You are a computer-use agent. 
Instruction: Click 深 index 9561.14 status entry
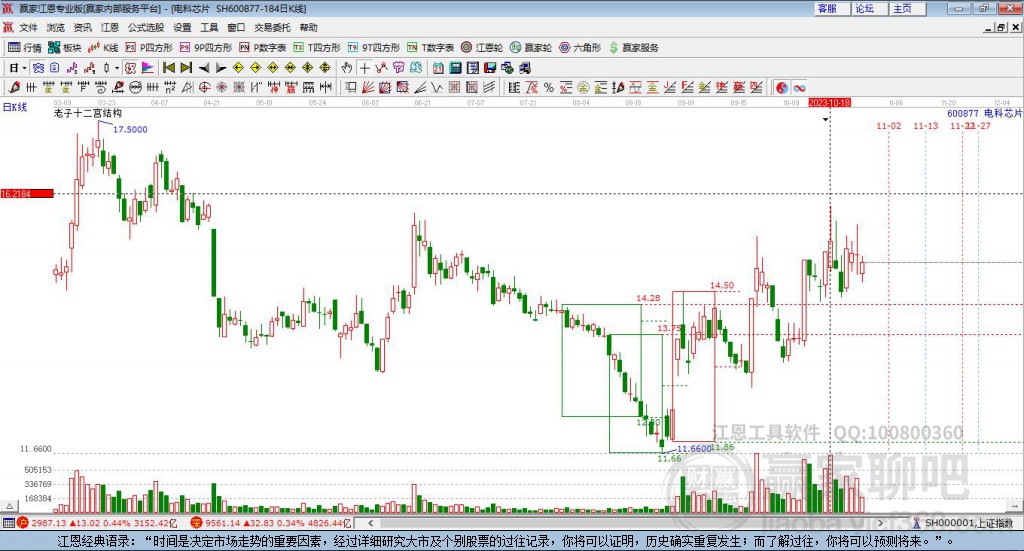271,523
